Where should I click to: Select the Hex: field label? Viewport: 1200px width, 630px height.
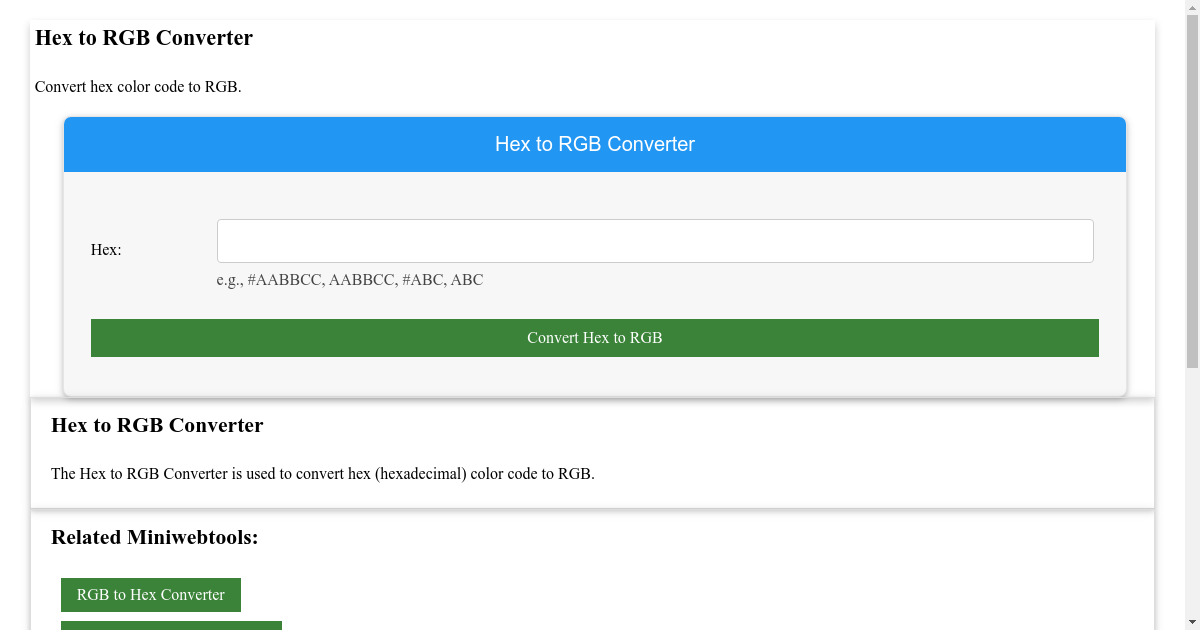tap(105, 249)
